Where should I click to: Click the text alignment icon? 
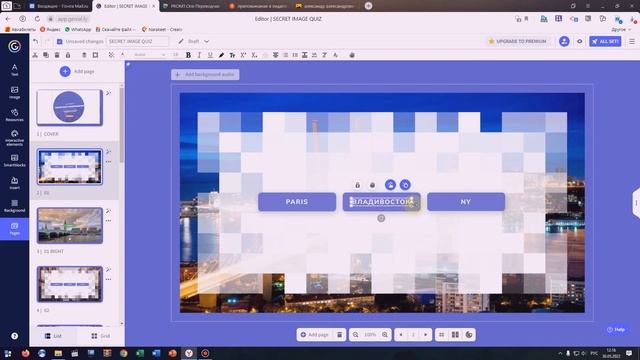[276, 55]
